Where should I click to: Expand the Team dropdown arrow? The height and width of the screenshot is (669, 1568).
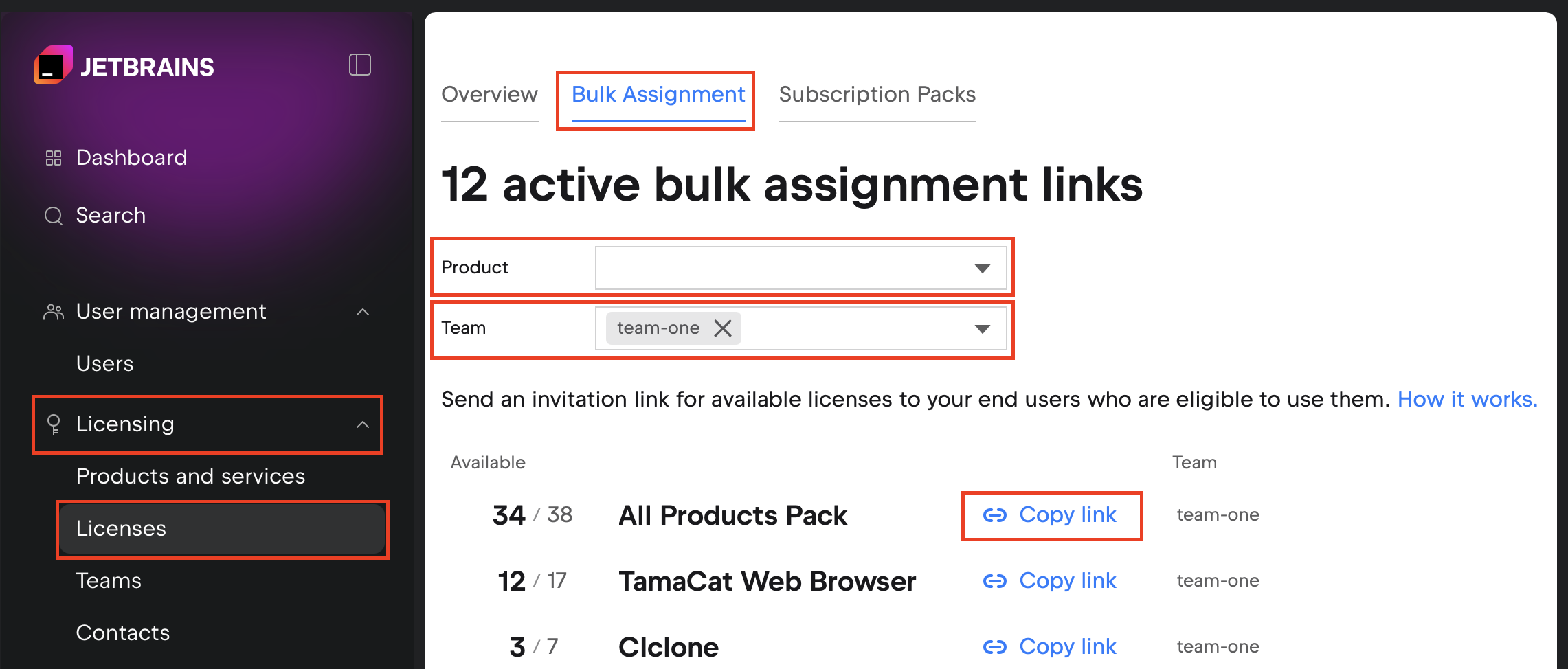click(x=982, y=329)
